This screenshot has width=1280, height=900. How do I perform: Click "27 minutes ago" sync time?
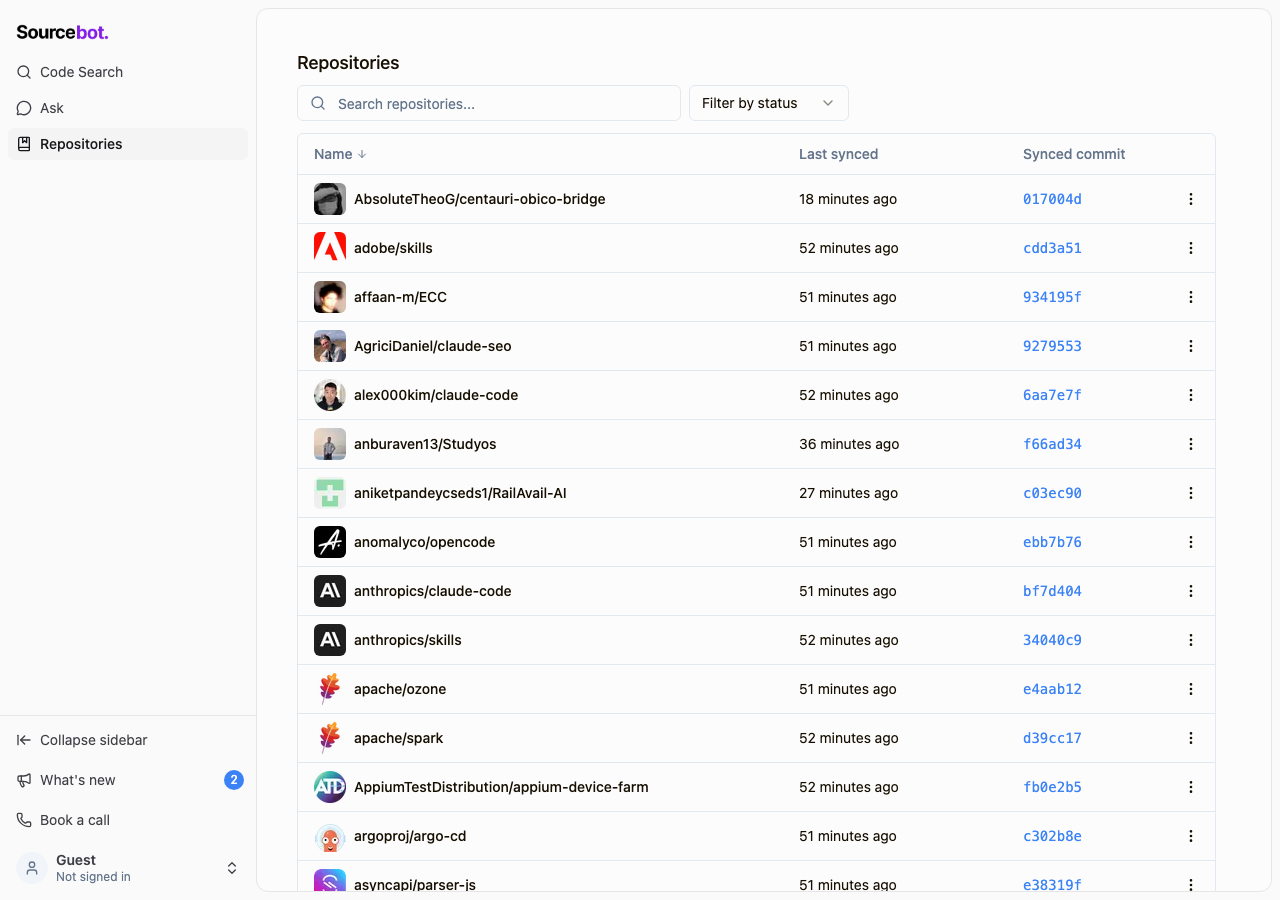(849, 493)
